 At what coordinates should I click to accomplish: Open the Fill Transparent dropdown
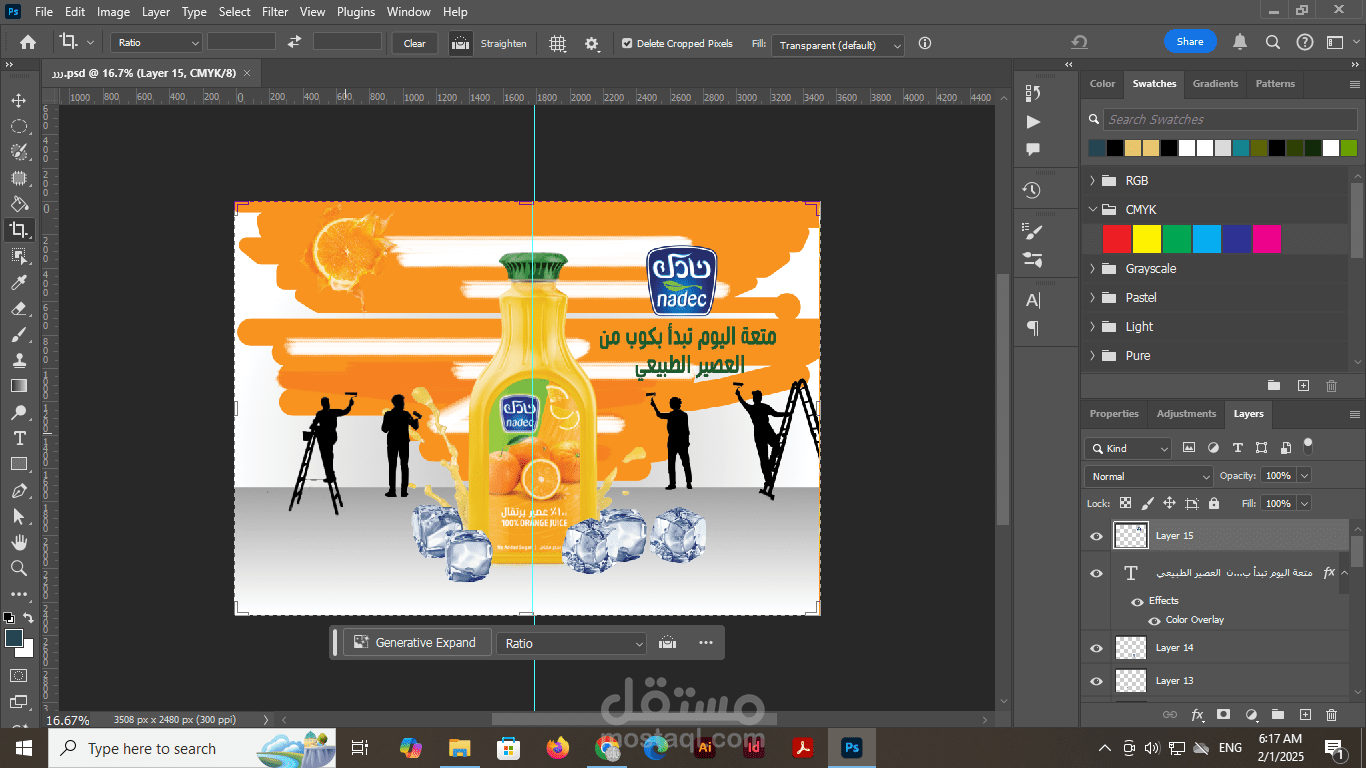click(x=838, y=45)
